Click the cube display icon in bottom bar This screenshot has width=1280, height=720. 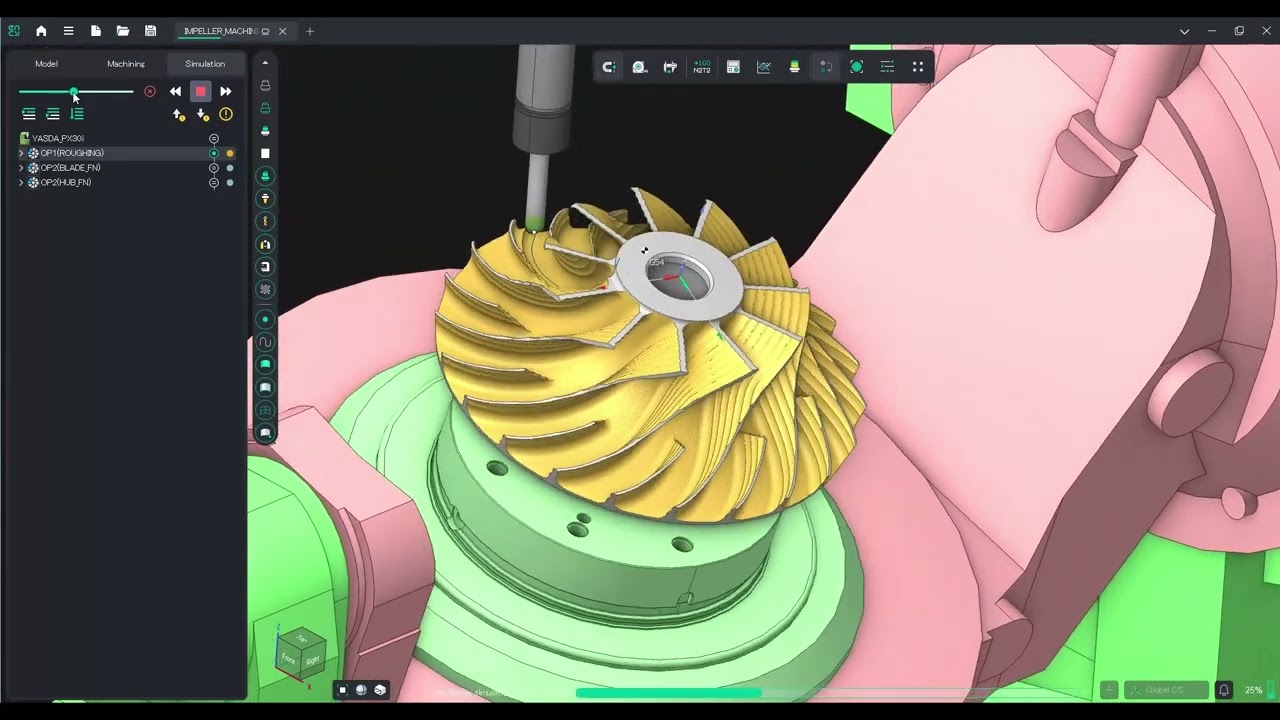pos(380,690)
